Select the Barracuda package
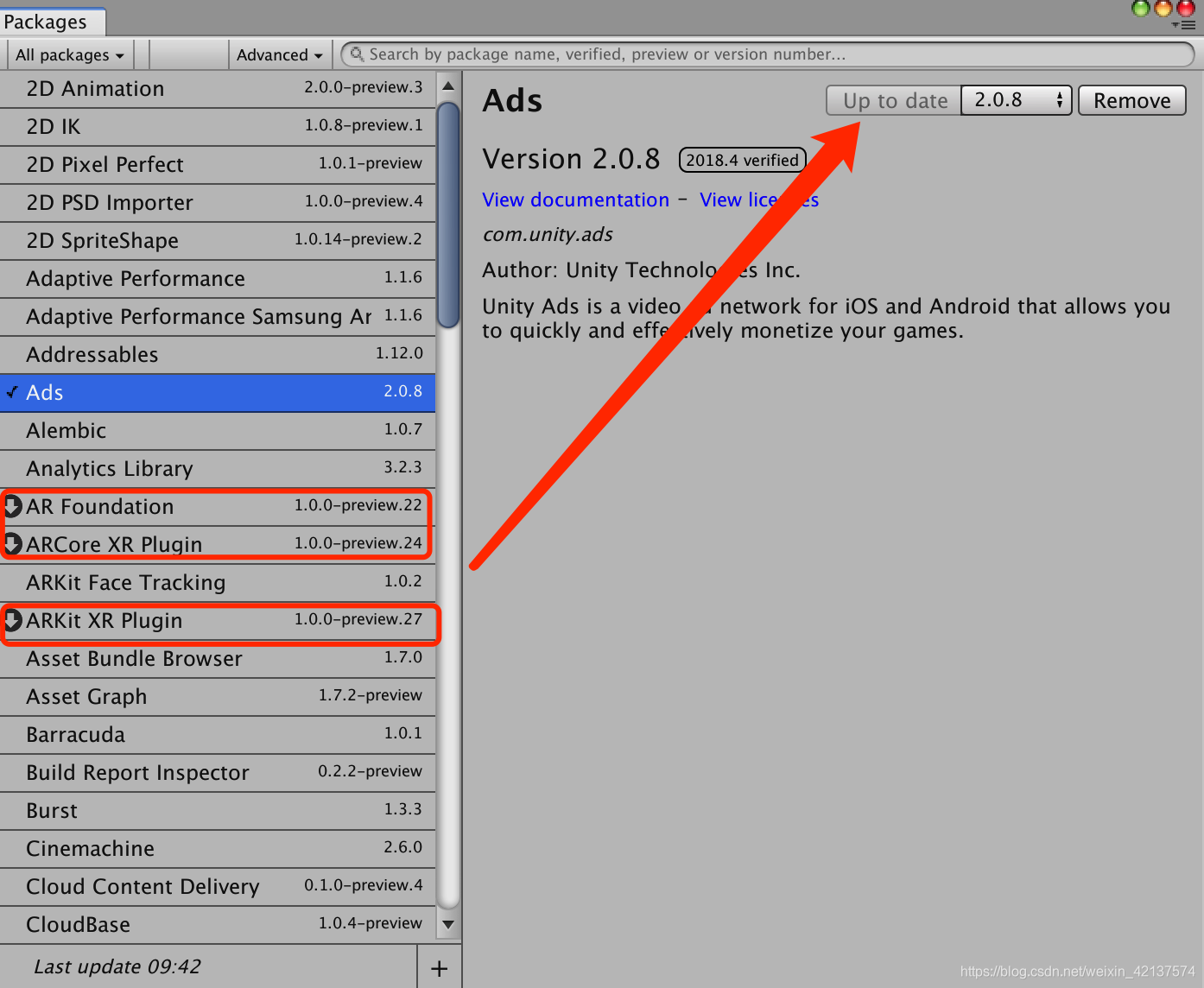Image resolution: width=1204 pixels, height=988 pixels. tap(218, 735)
